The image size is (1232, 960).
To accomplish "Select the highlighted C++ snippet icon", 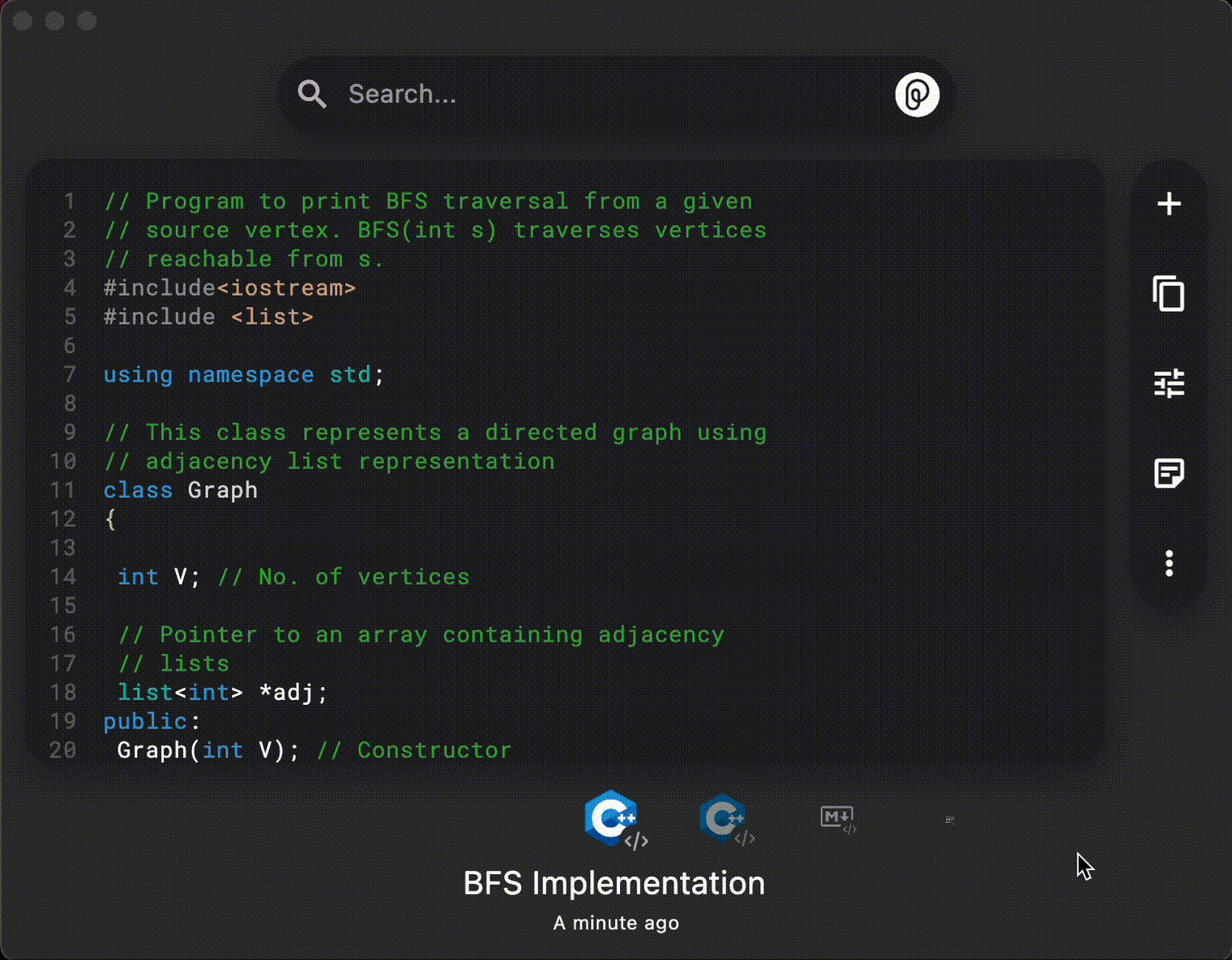I will point(615,820).
